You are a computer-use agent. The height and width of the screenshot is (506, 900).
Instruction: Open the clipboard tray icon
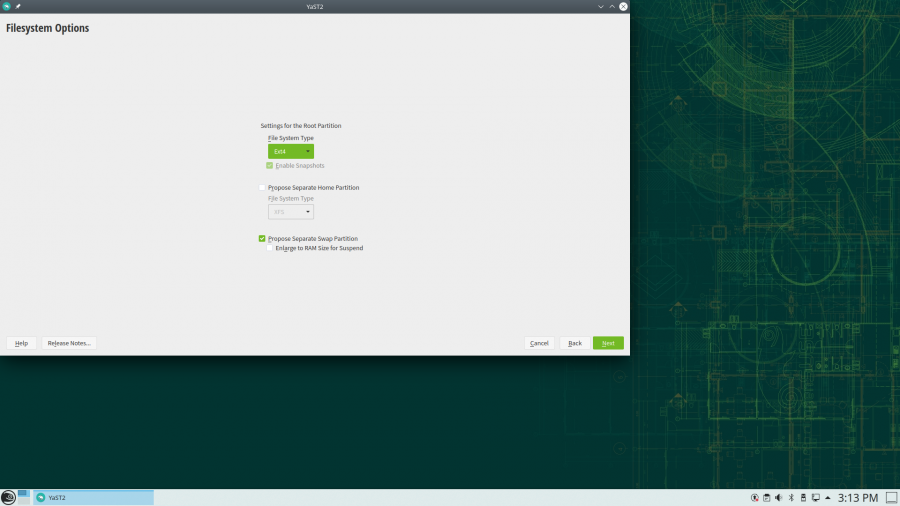click(x=765, y=497)
